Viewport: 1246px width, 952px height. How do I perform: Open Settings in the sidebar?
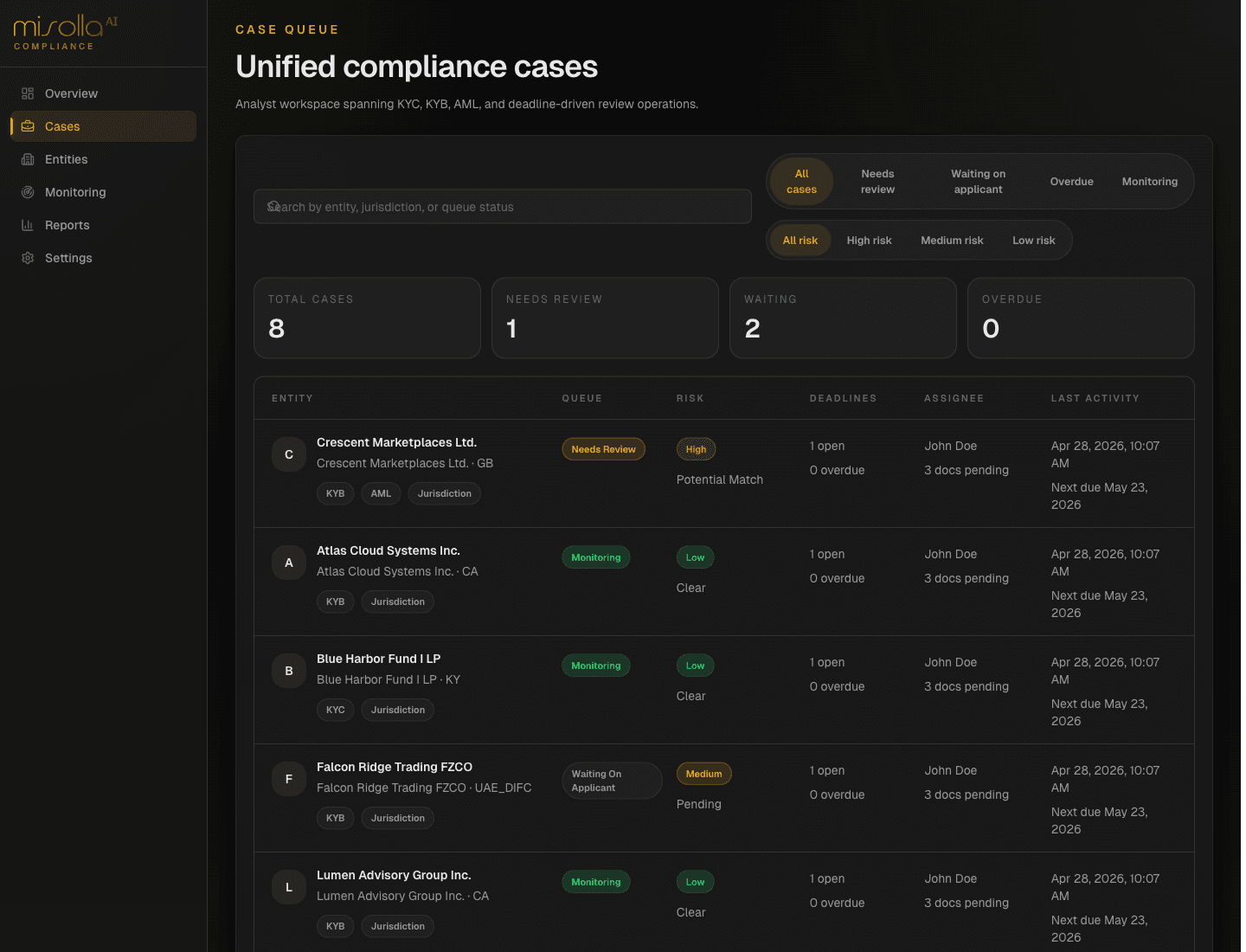[x=103, y=258]
